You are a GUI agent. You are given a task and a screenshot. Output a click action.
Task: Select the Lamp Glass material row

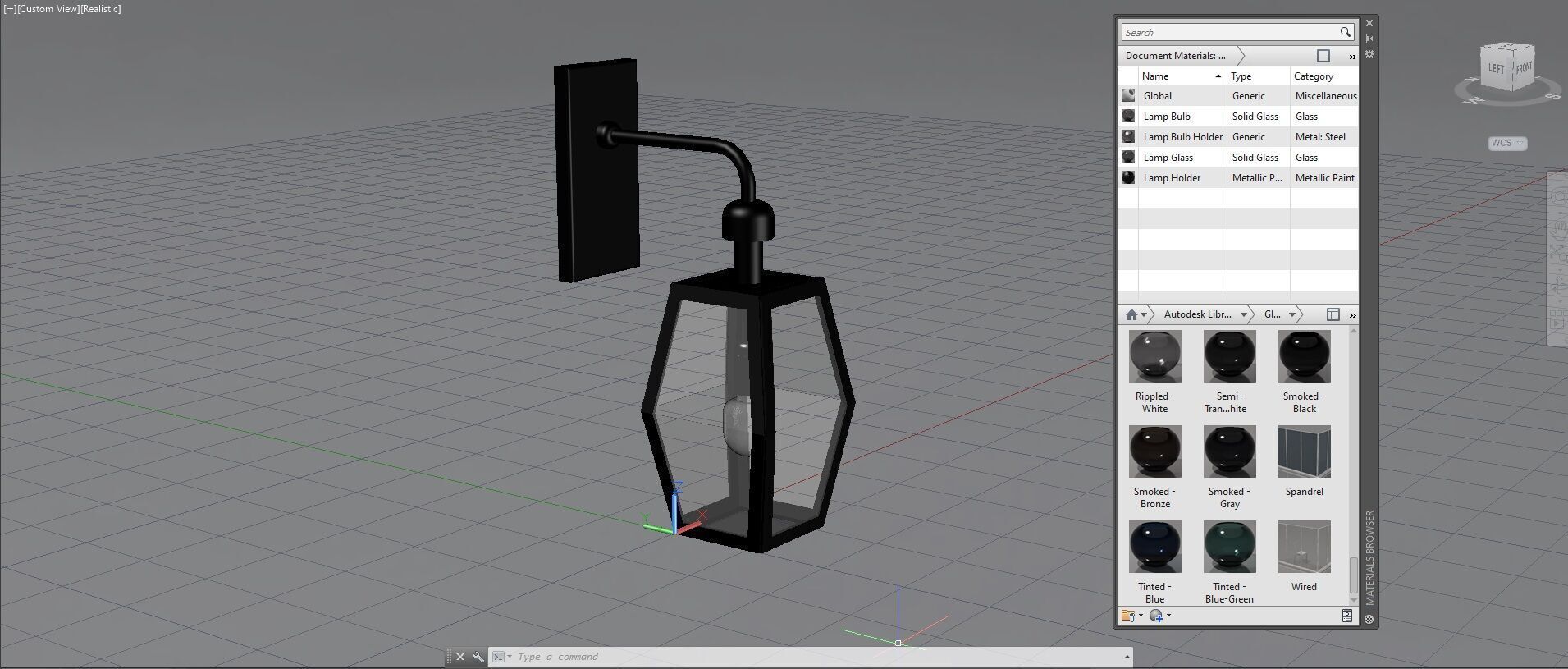(x=1237, y=158)
